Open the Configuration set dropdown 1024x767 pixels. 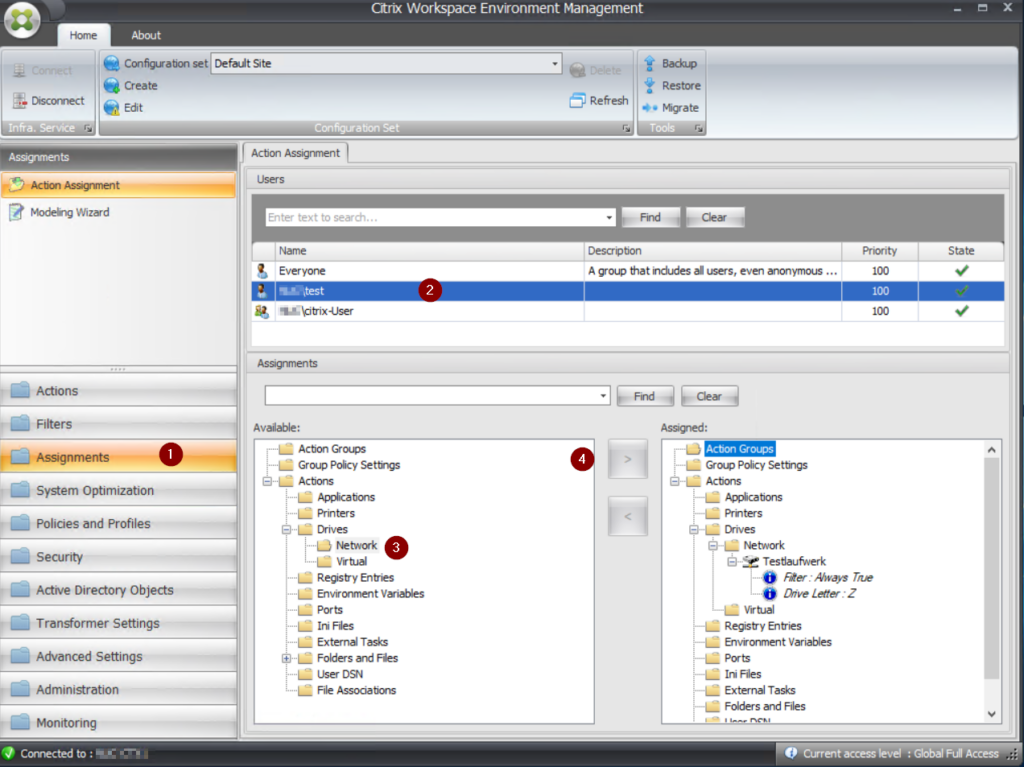[554, 63]
